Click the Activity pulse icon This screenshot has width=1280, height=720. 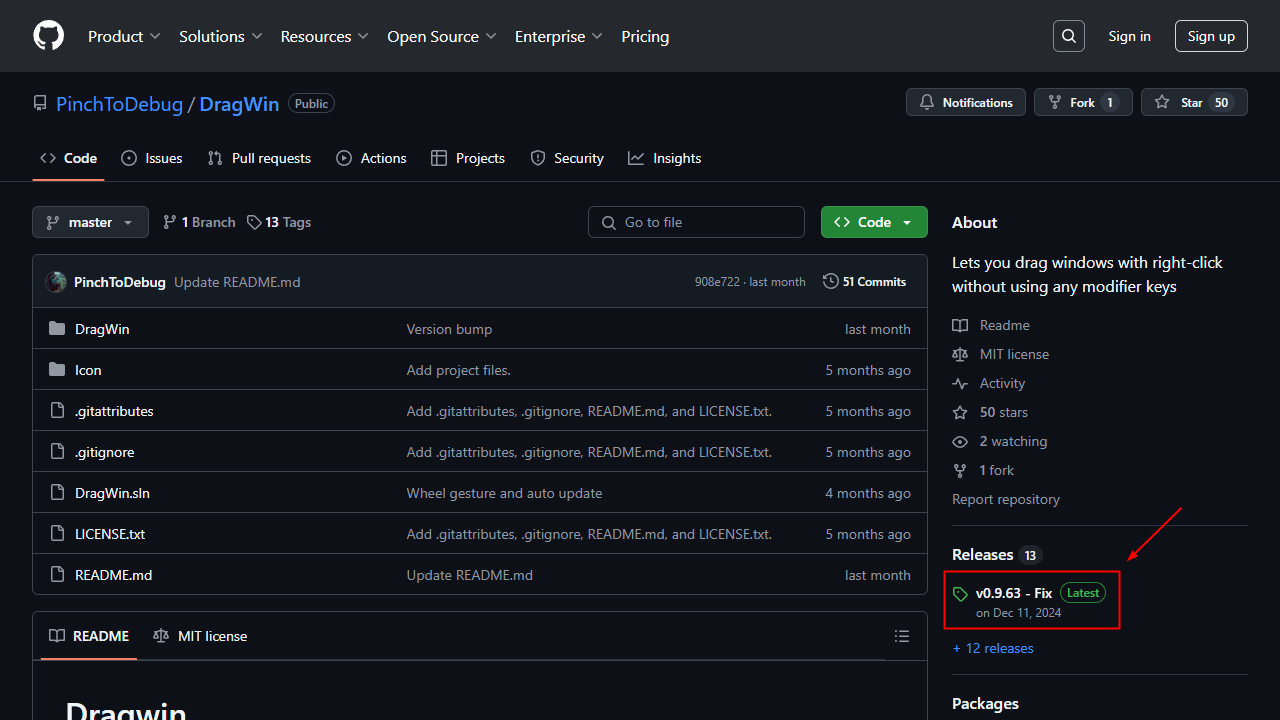[960, 383]
